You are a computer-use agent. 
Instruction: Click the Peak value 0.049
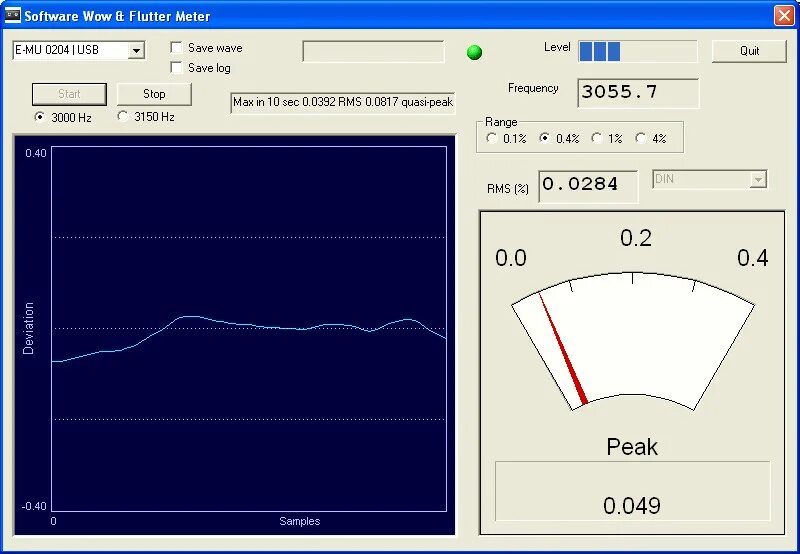tap(632, 505)
